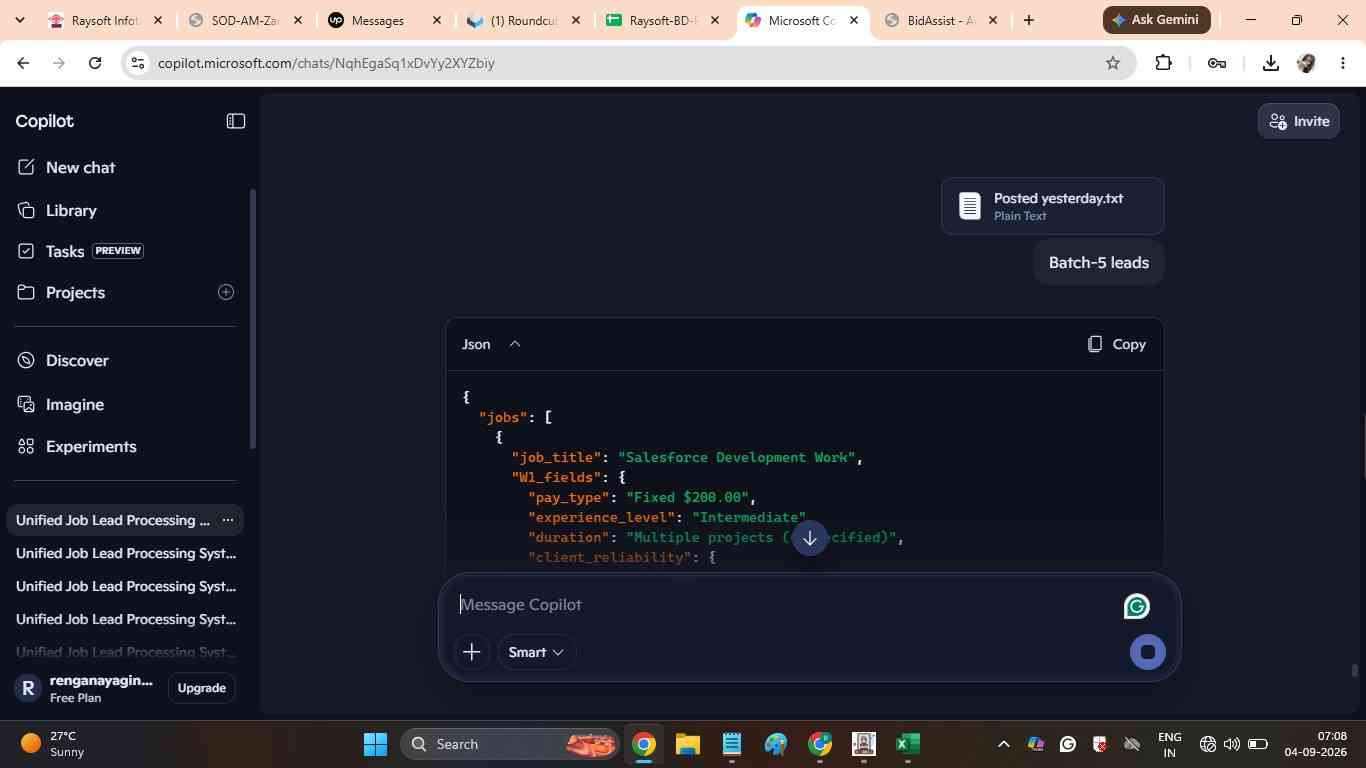Screen dimensions: 1366x768
Task: Copy the Json code block
Action: pos(1117,344)
